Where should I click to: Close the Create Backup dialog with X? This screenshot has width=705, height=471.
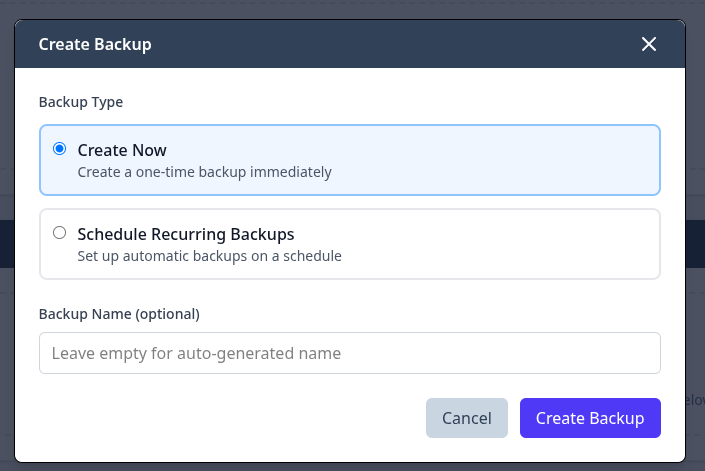(x=649, y=44)
